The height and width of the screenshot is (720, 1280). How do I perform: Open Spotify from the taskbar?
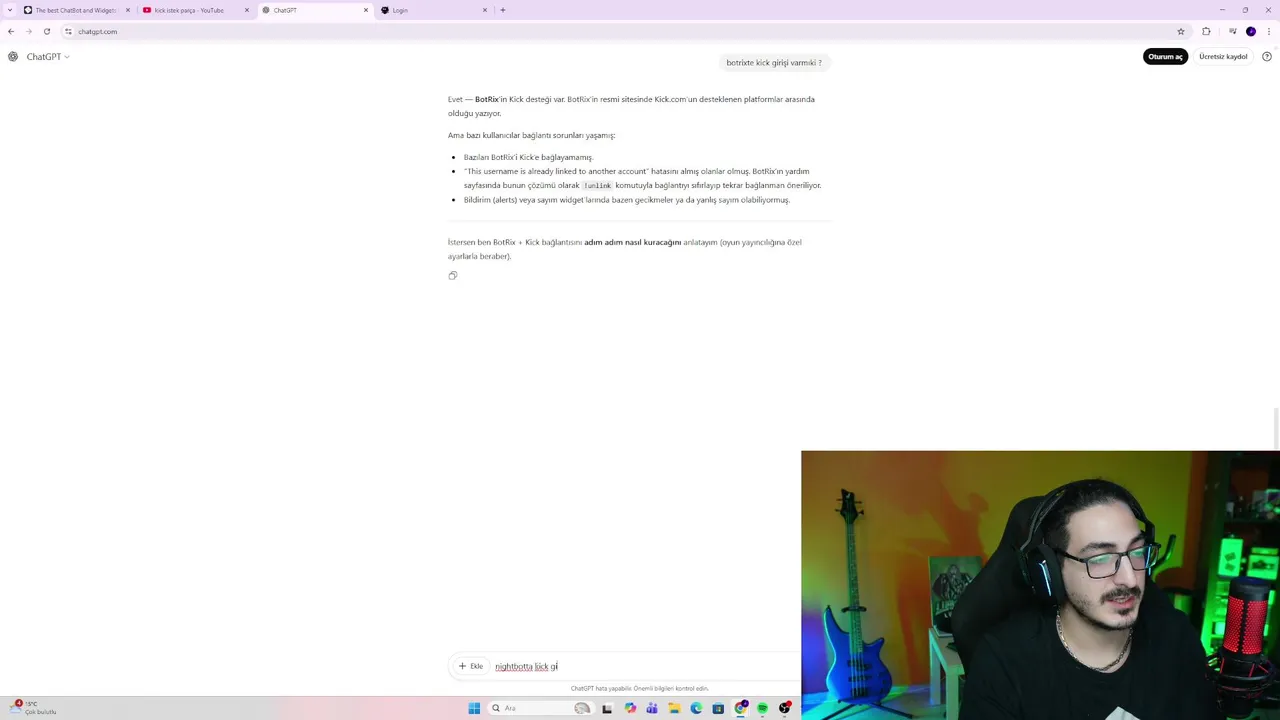(x=762, y=708)
